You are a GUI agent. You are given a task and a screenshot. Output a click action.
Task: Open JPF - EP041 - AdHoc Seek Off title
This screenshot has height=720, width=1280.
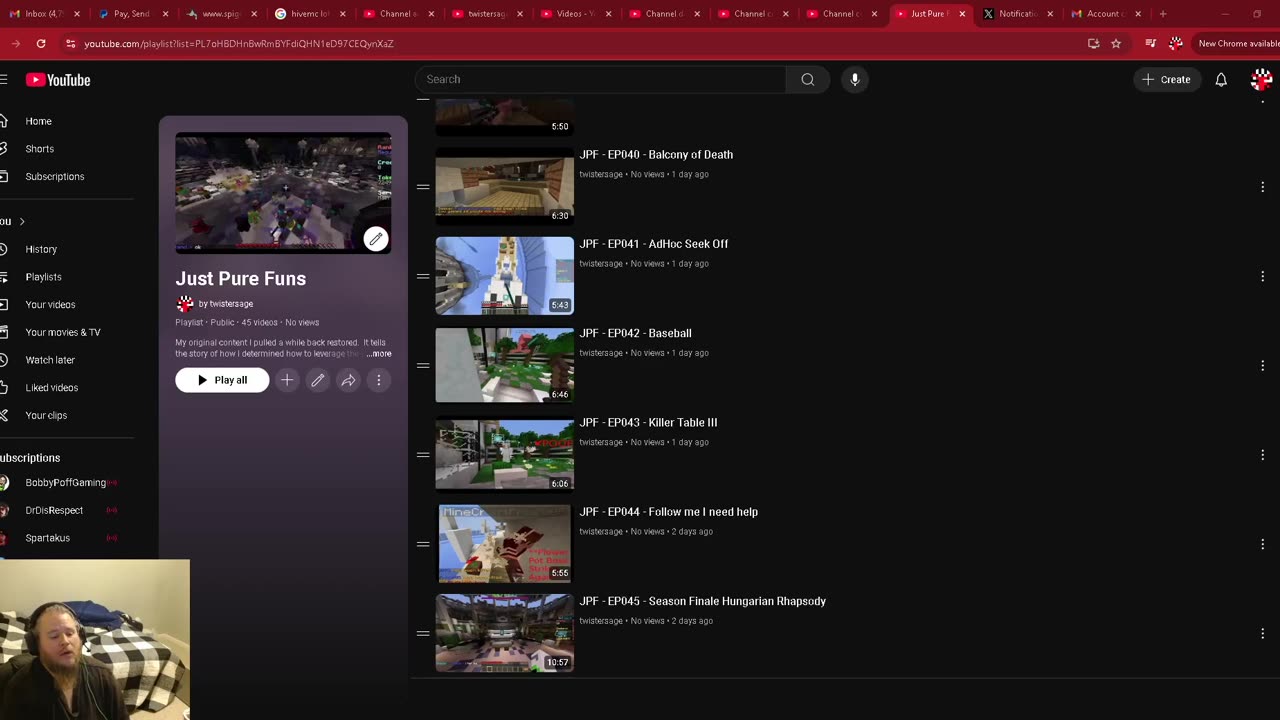click(654, 244)
